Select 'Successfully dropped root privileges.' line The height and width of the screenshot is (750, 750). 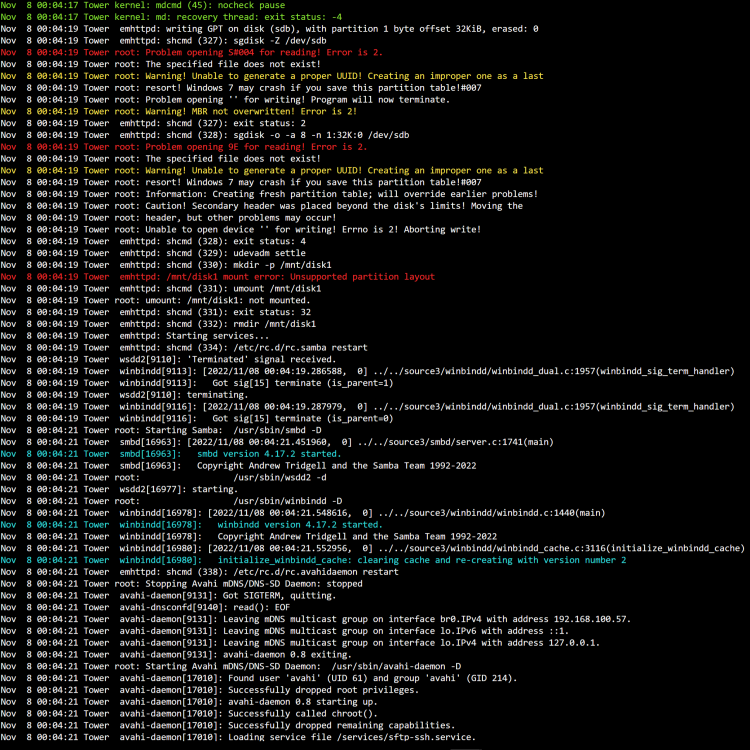click(x=210, y=690)
